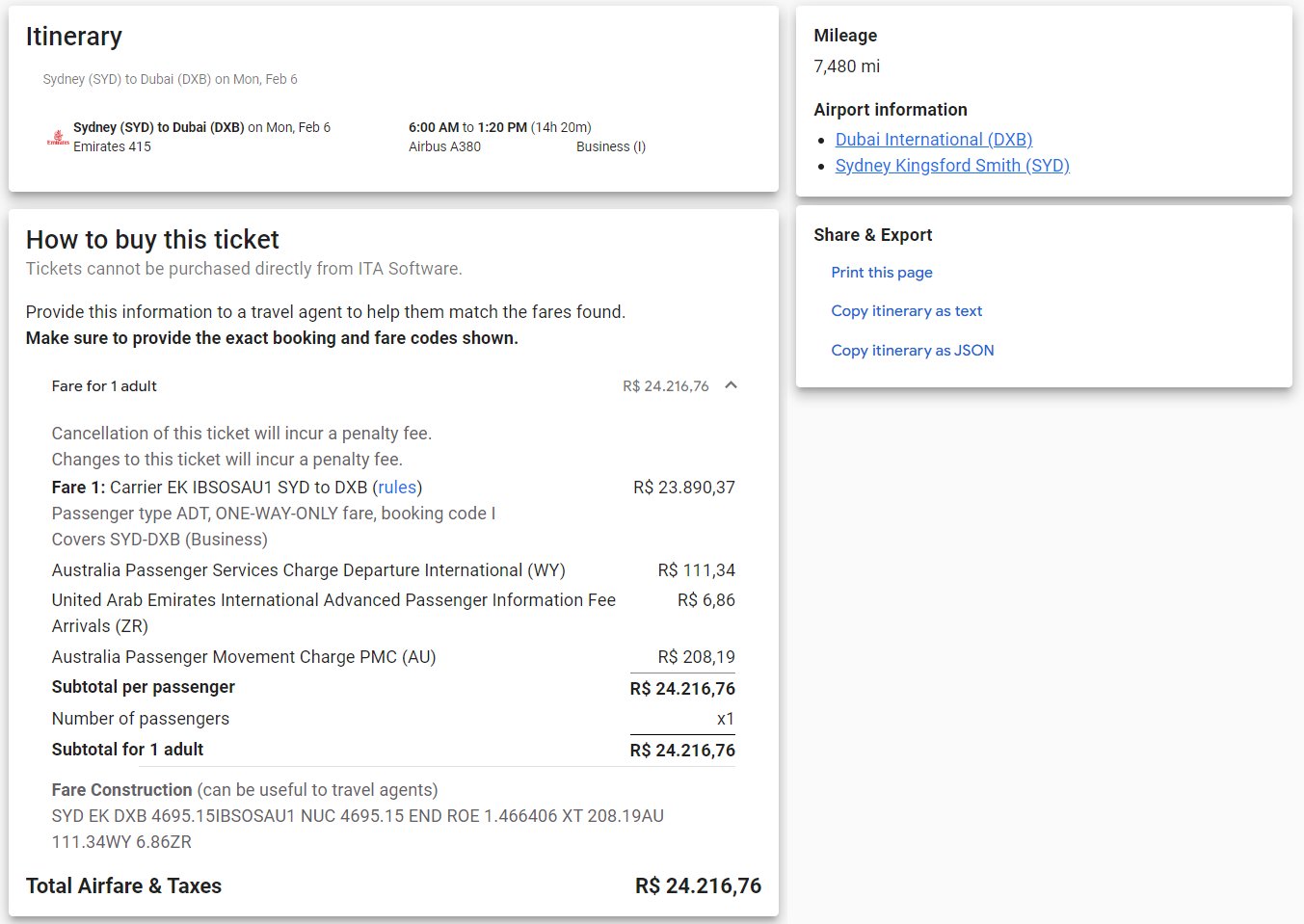
Task: Click the Changes penalty fee notice
Action: pyautogui.click(x=227, y=460)
